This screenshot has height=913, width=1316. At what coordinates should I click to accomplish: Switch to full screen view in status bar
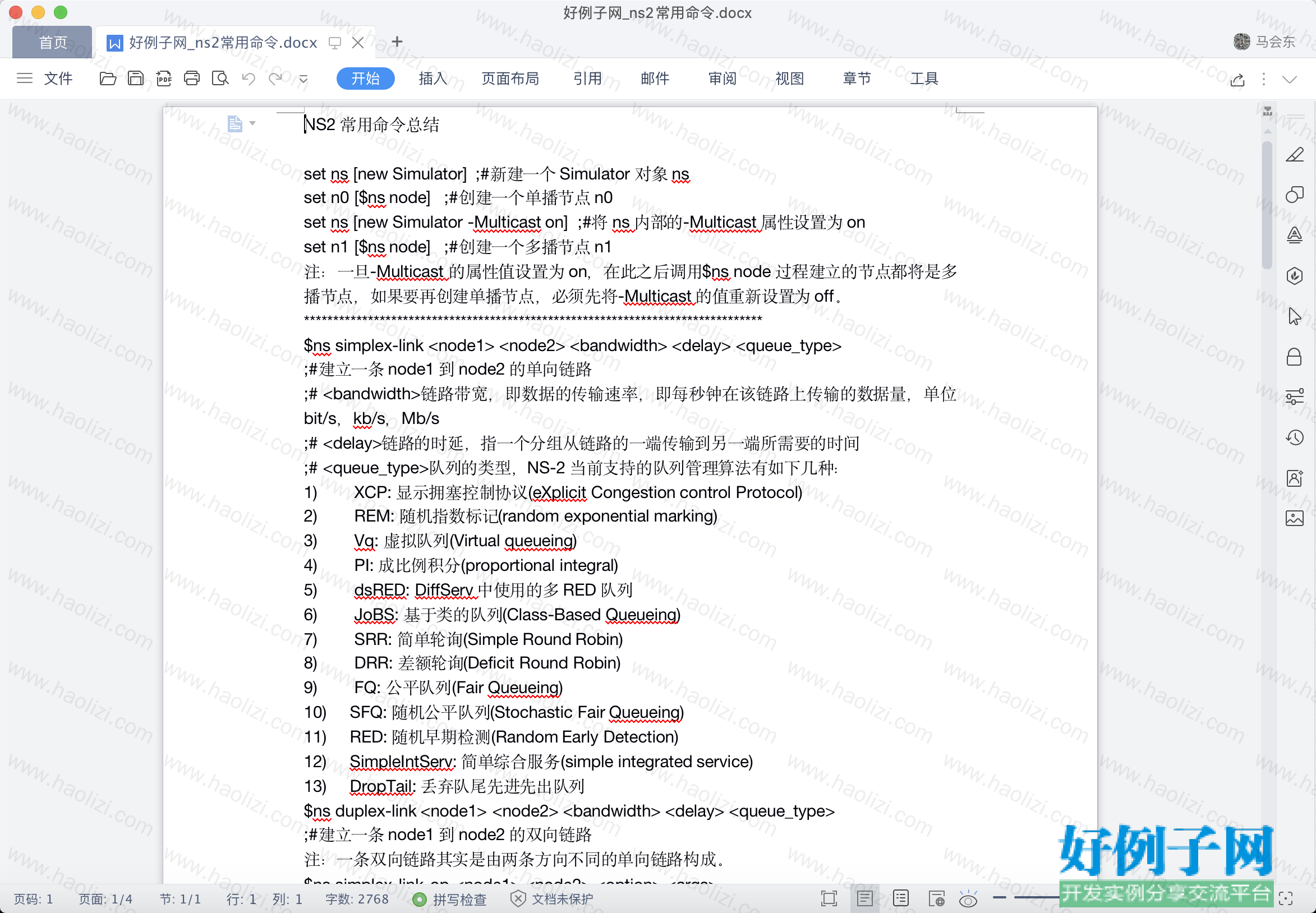pyautogui.click(x=829, y=898)
